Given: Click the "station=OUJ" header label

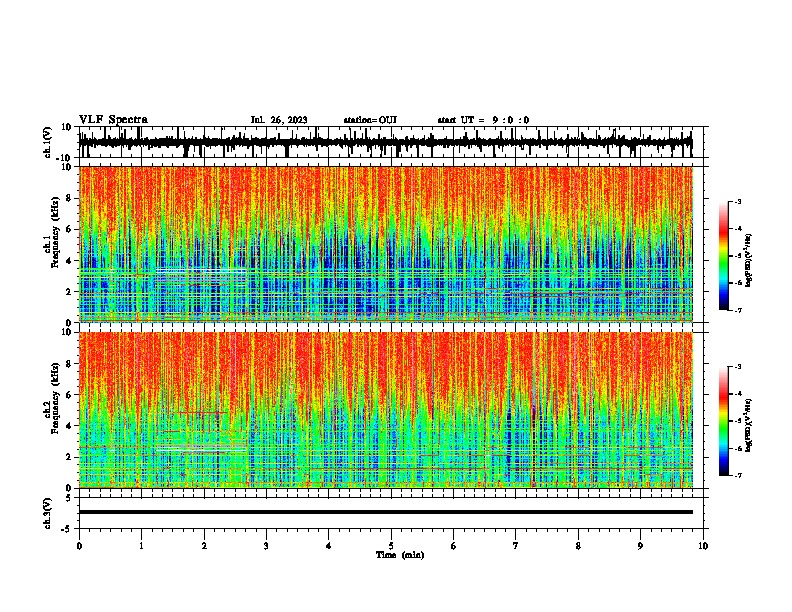Looking at the screenshot, I should coord(370,120).
